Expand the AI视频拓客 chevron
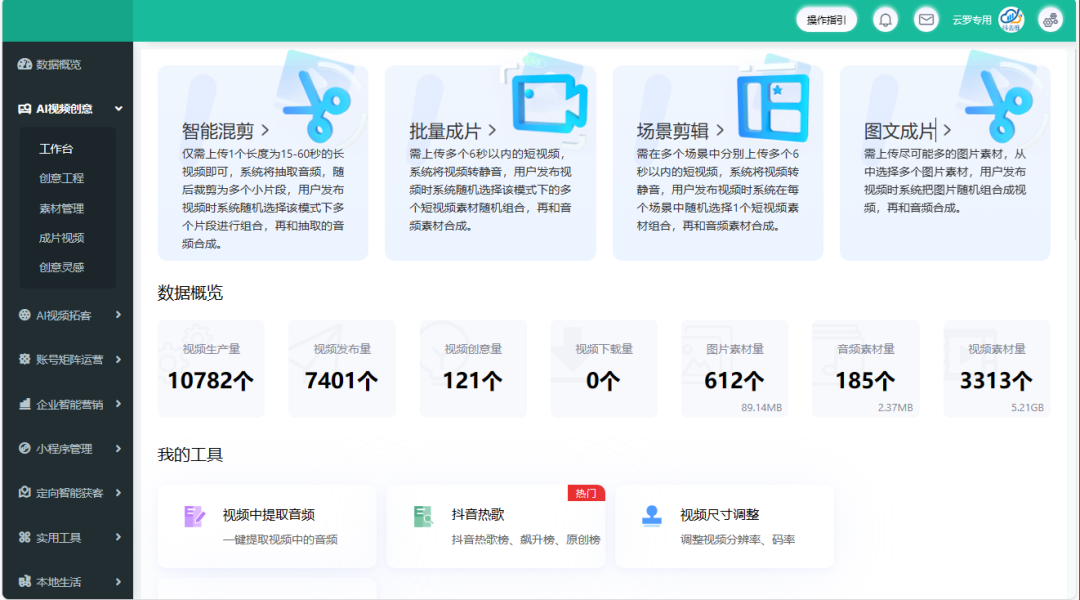Viewport: 1080px width, 600px height. coord(118,315)
